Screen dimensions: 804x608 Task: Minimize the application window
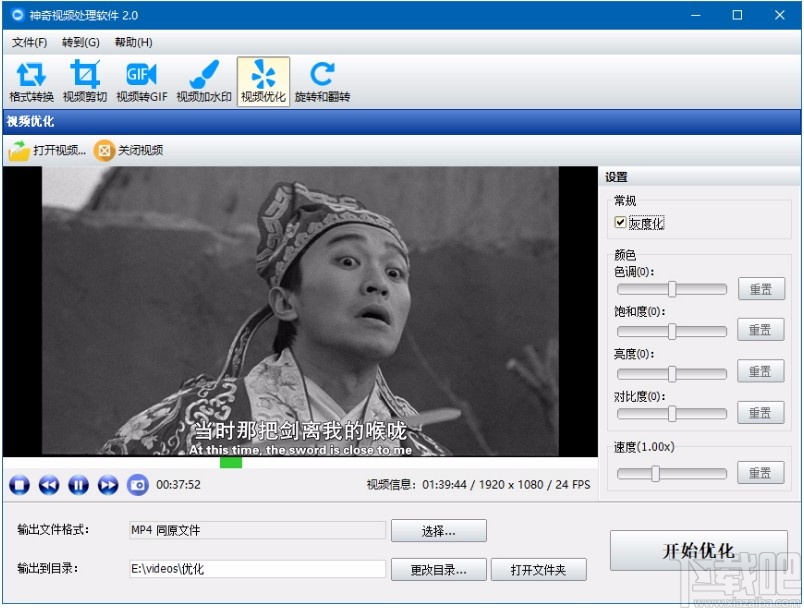[x=695, y=15]
